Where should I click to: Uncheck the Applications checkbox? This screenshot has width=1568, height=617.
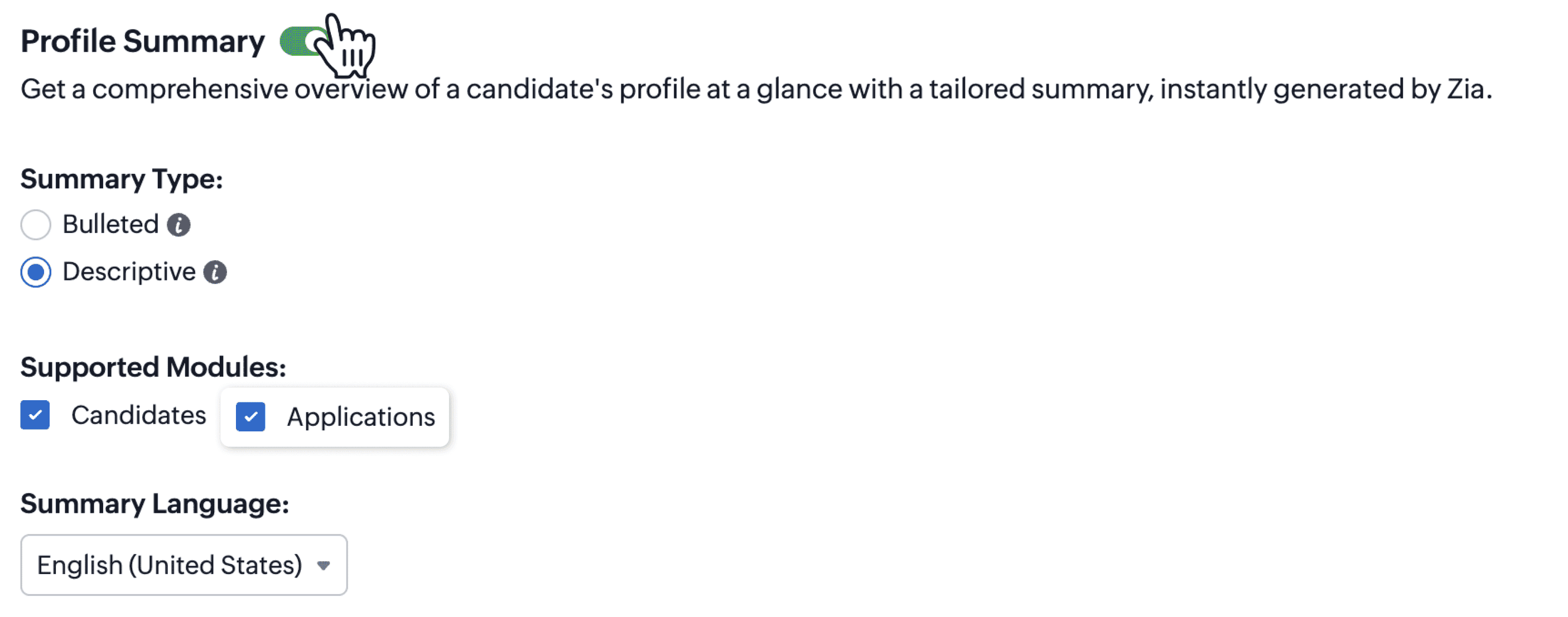click(250, 417)
